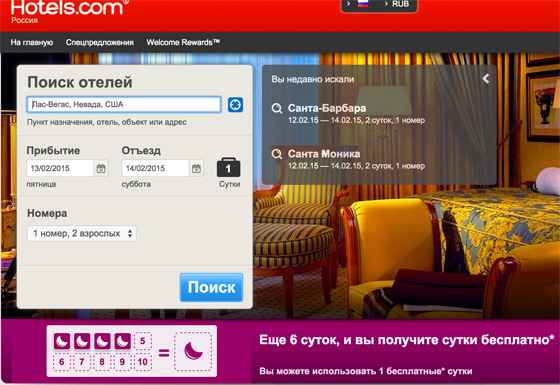Viewport: 560px width, 385px height.
Task: Open the arrival date calendar icon
Action: click(x=101, y=168)
